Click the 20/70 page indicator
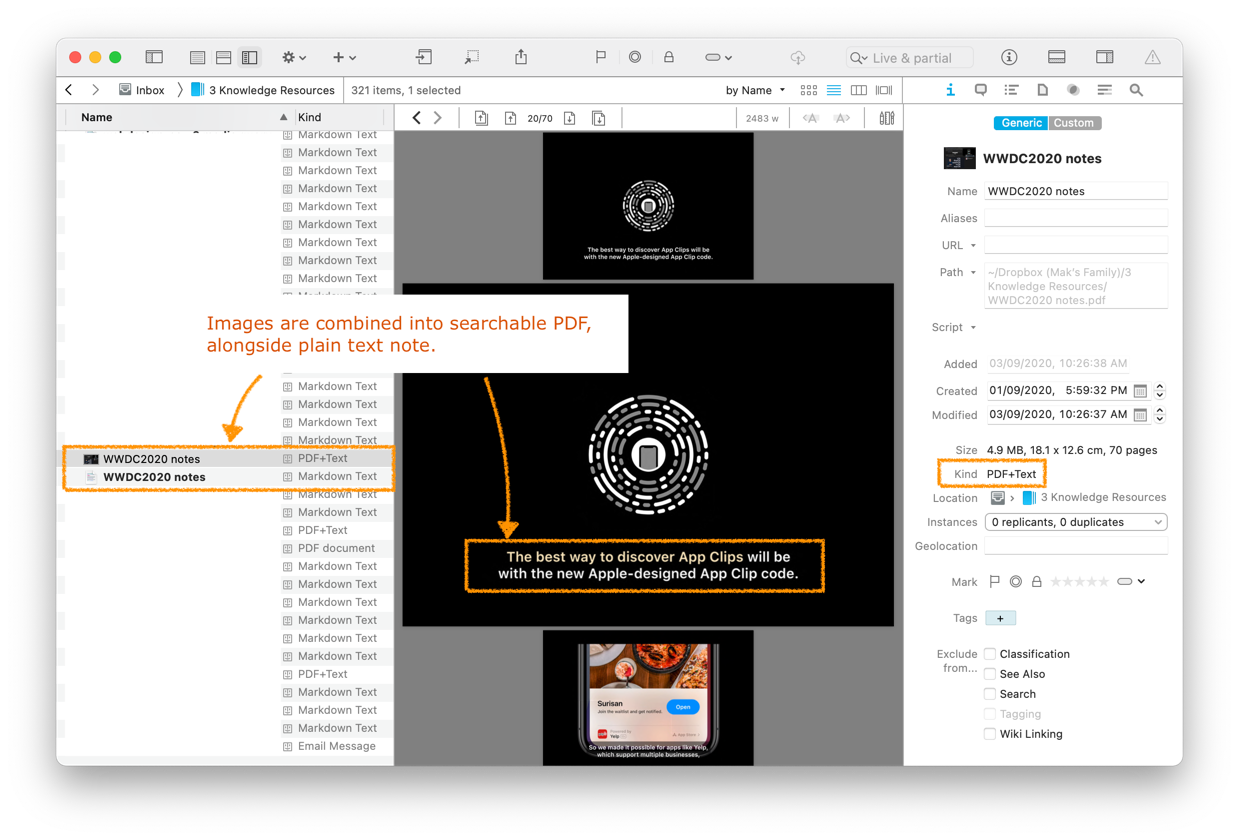 [x=540, y=118]
